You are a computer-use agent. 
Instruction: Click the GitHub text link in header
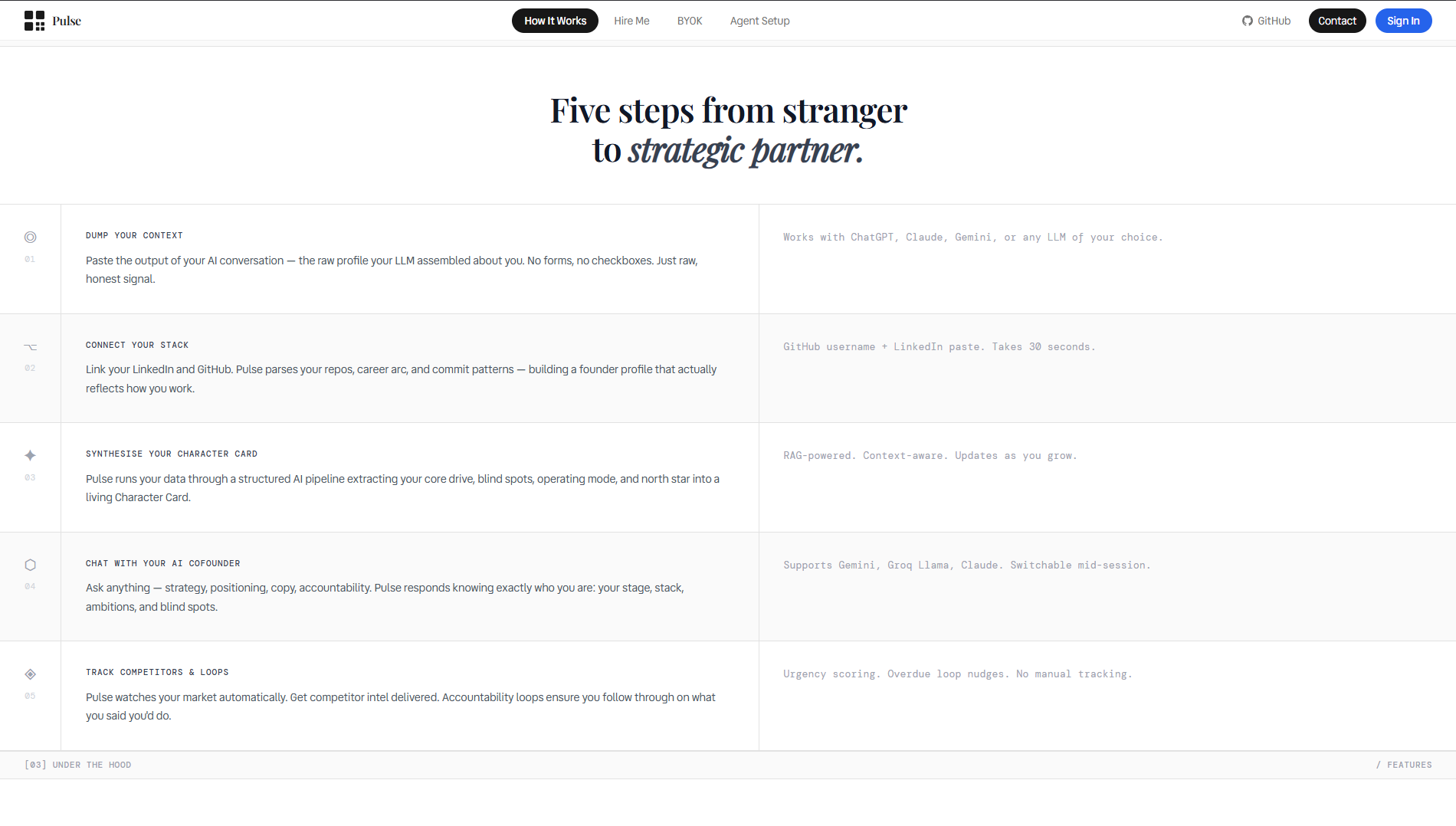pyautogui.click(x=1274, y=21)
